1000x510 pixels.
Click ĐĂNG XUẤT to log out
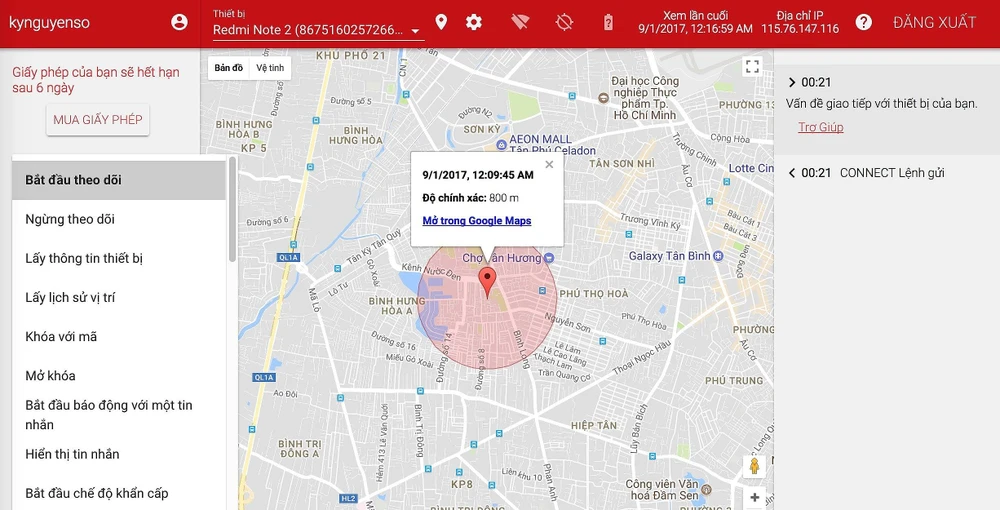coord(934,22)
